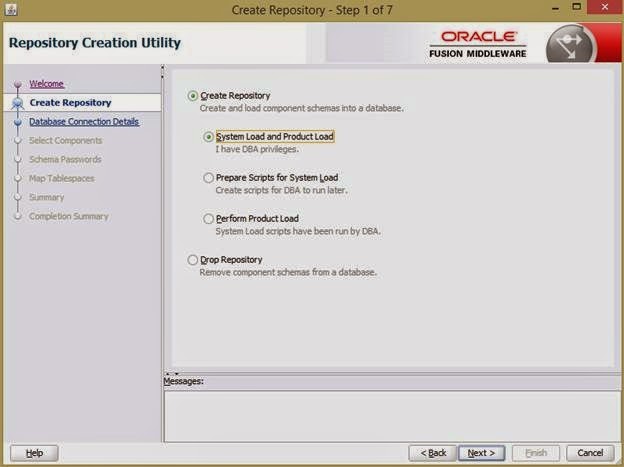624x467 pixels.
Task: Proceed with the Next button
Action: (482, 453)
